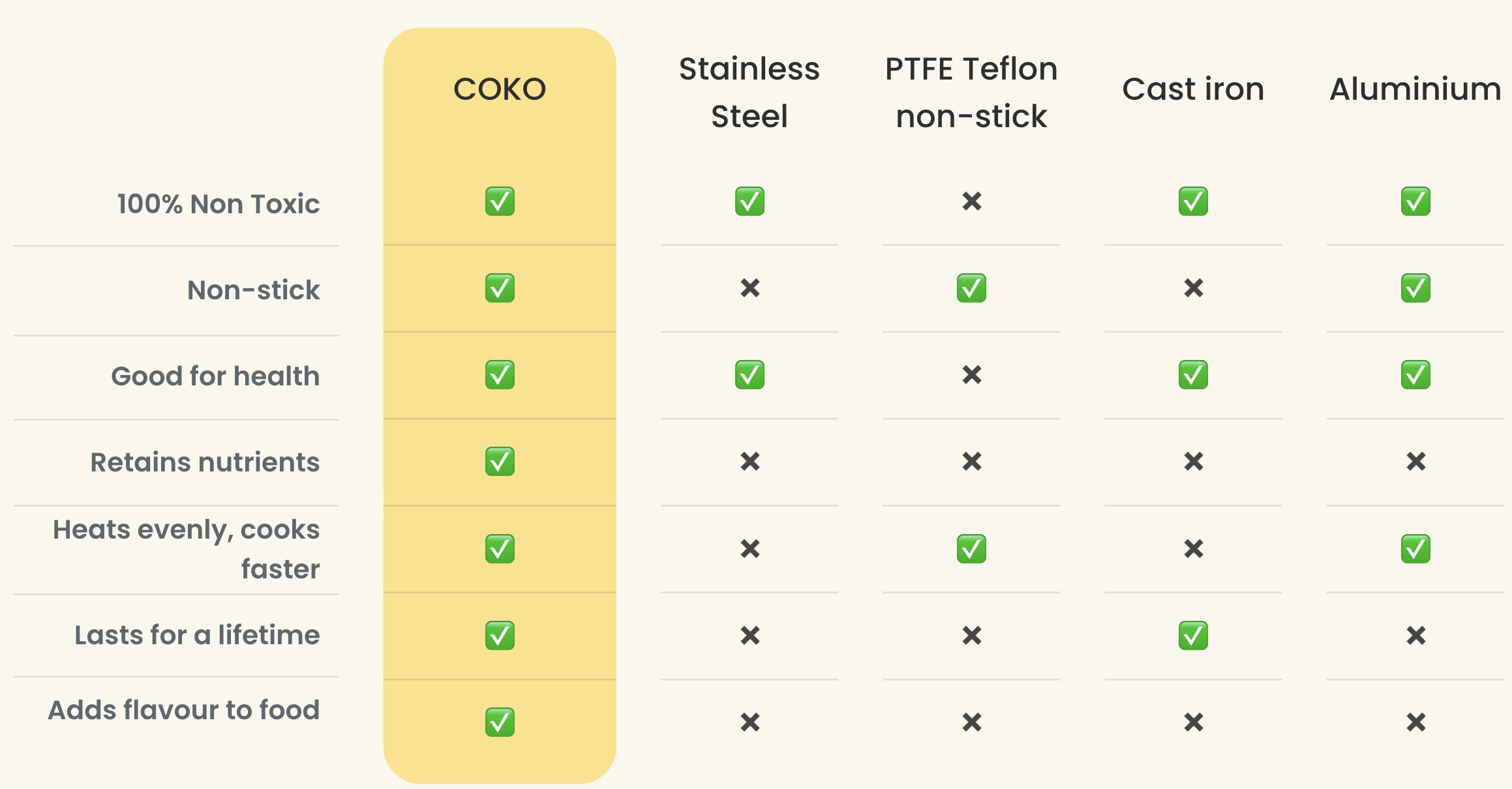Click Aluminium's Retains nutrients cross mark
The width and height of the screenshot is (1512, 789).
(1416, 462)
